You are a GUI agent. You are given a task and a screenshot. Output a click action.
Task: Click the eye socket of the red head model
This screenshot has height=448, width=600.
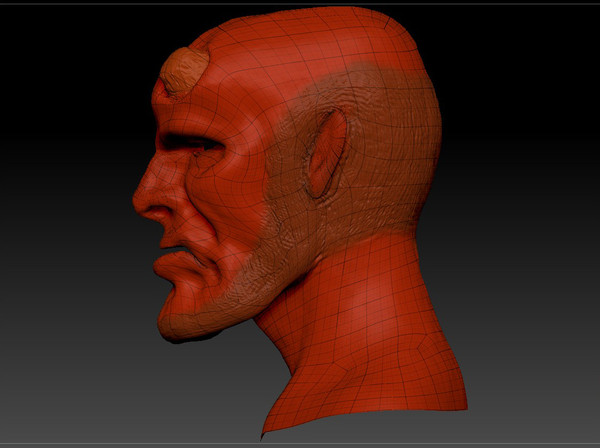click(193, 143)
